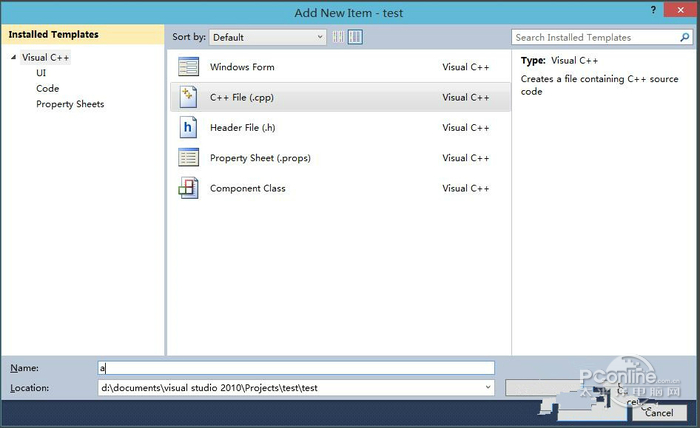
Task: Click 'Visual C++' type in Header File row
Action: pos(466,128)
